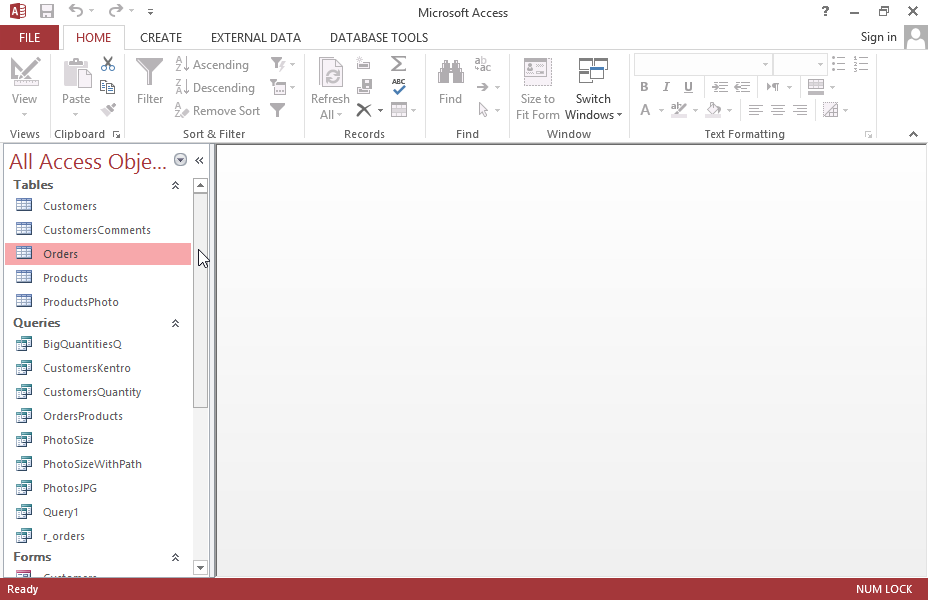
Task: Switch to the HOME tab
Action: [94, 38]
